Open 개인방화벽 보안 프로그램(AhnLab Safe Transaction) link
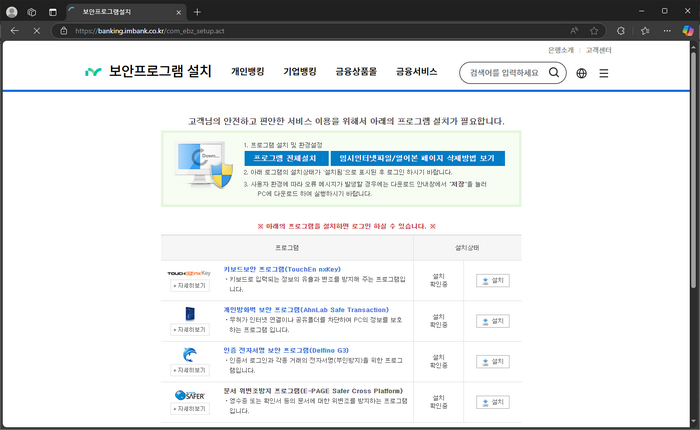700x430 pixels. [306, 309]
